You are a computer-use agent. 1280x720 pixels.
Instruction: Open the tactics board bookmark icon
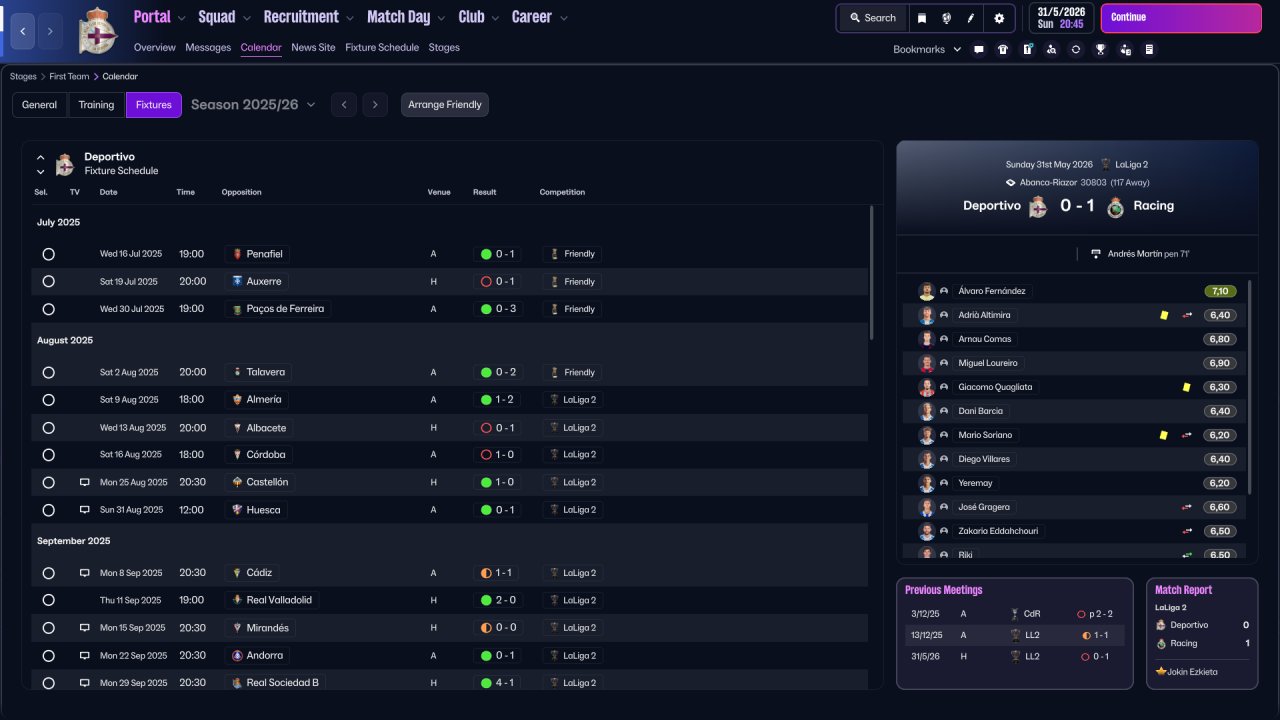pyautogui.click(x=1027, y=49)
